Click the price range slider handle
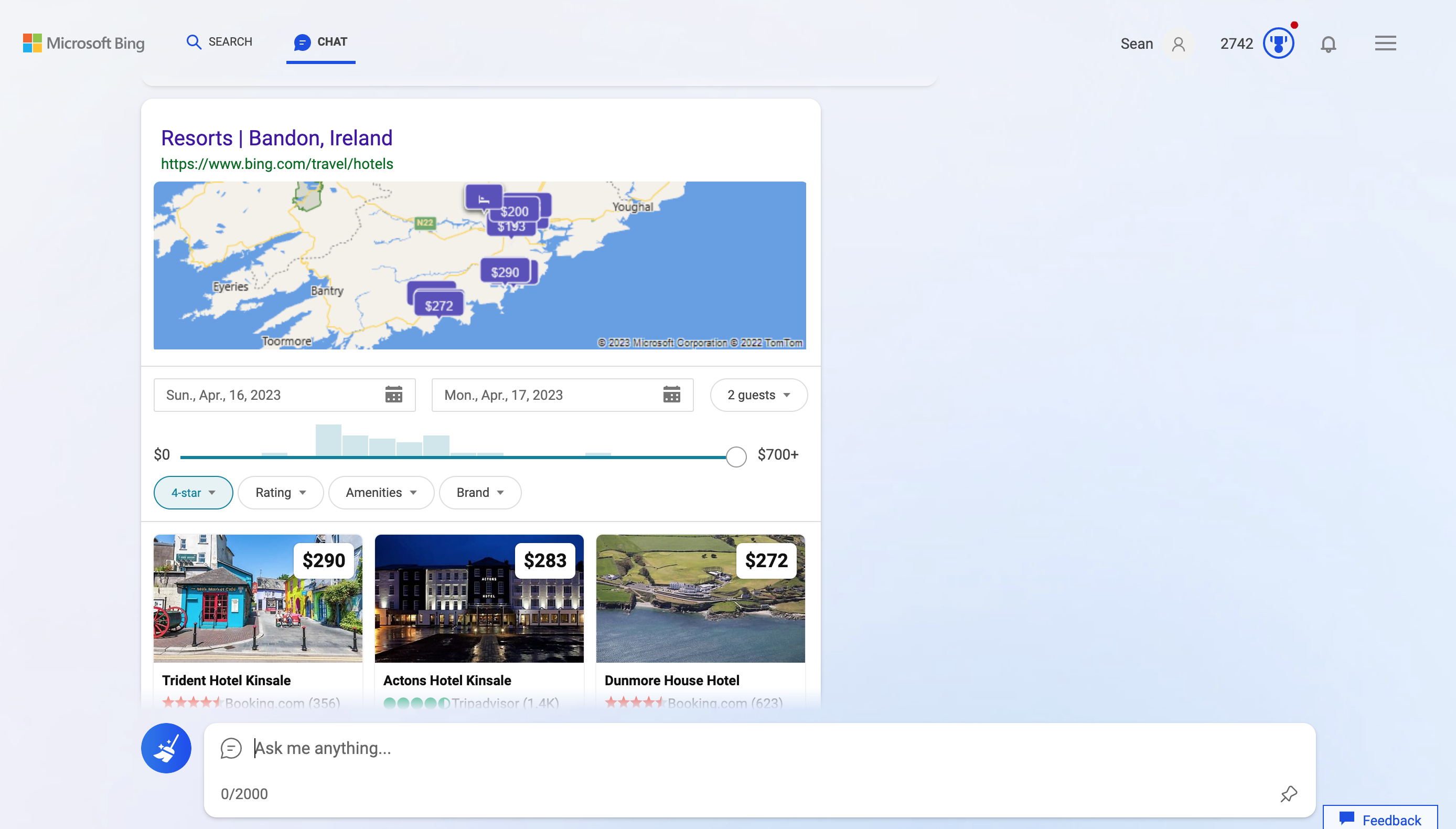1456x829 pixels. click(736, 456)
